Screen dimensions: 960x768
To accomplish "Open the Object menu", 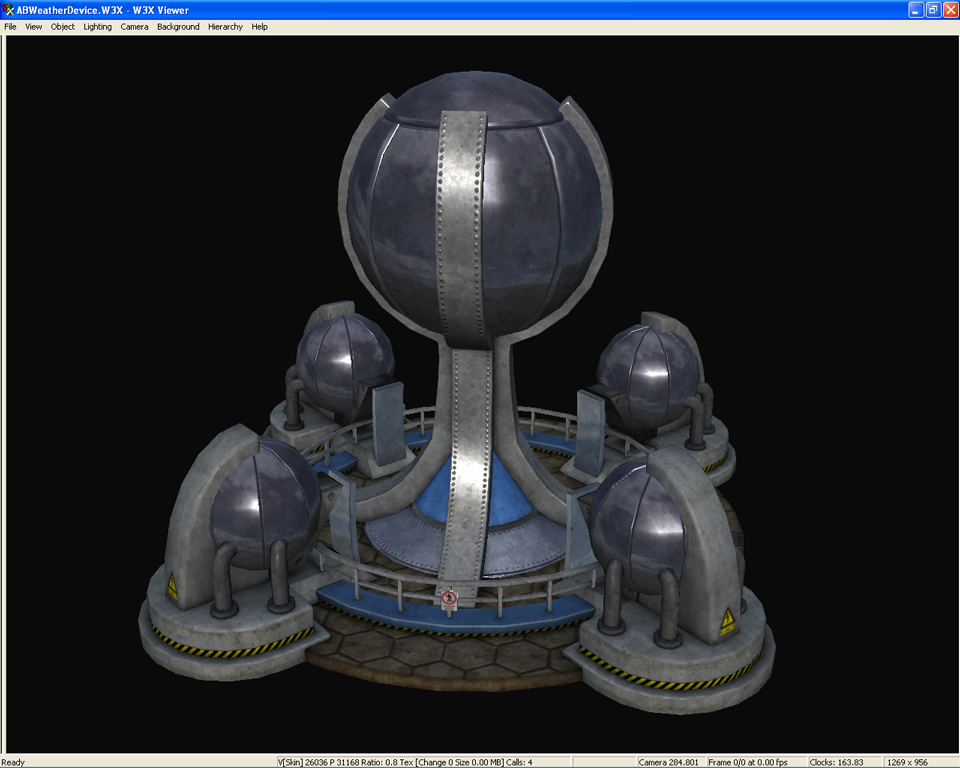I will [63, 27].
